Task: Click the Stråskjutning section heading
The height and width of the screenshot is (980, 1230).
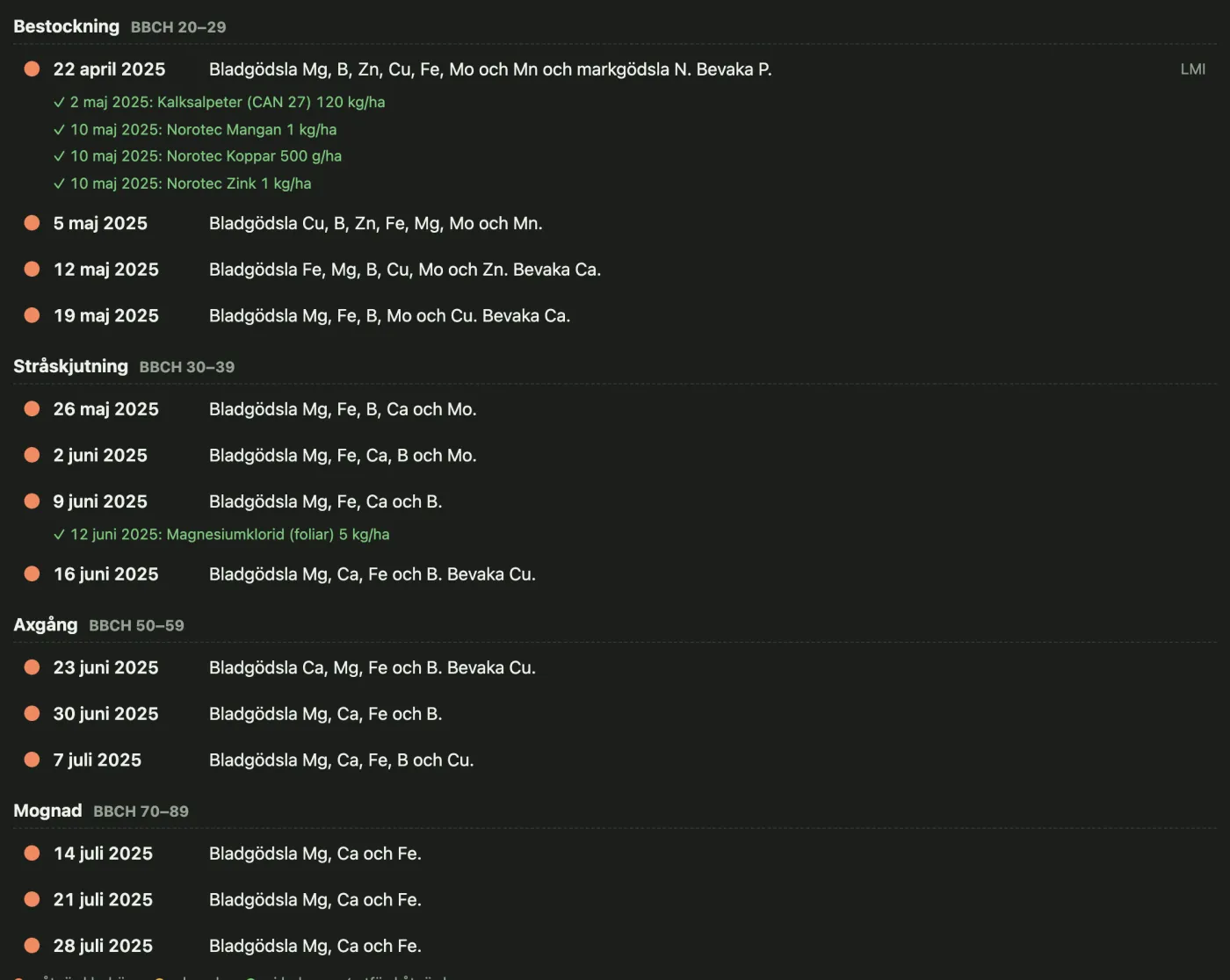Action: tap(70, 366)
